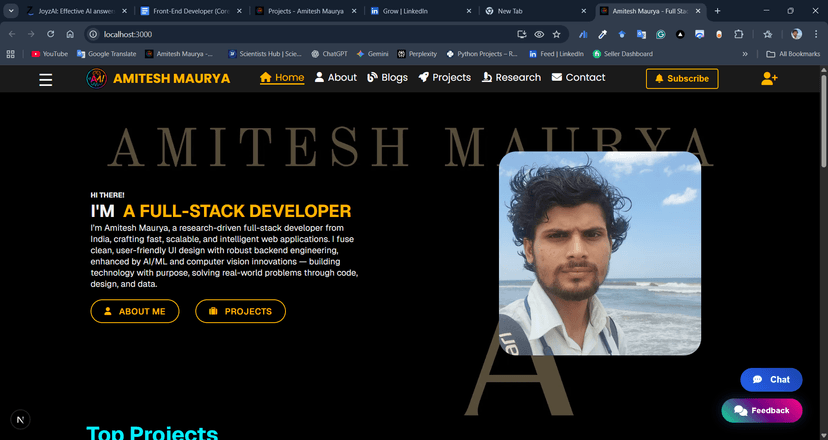Click the add-user sign up icon
Image resolution: width=828 pixels, height=440 pixels.
click(x=769, y=78)
